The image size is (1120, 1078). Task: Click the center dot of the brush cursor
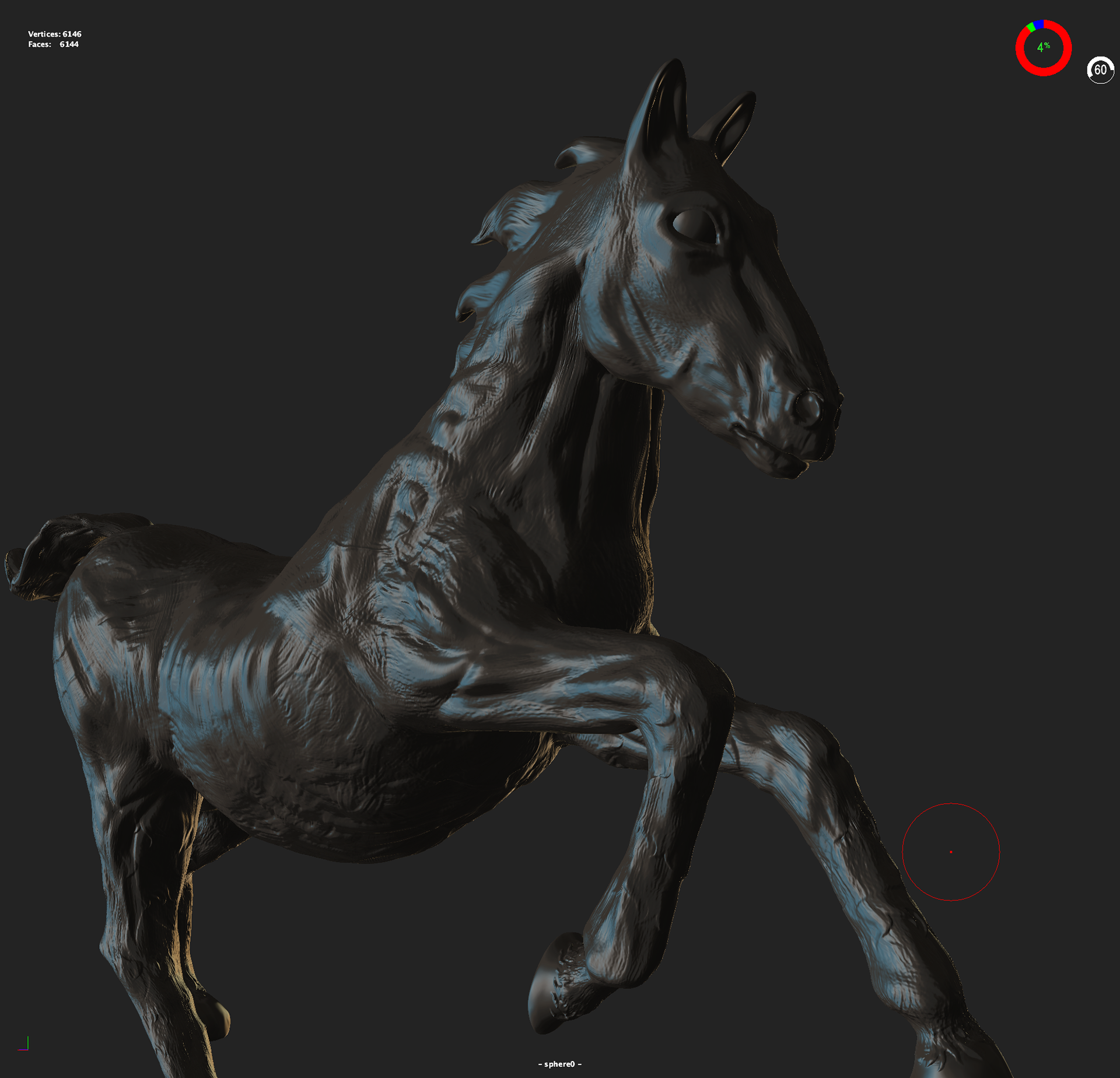pyautogui.click(x=951, y=852)
